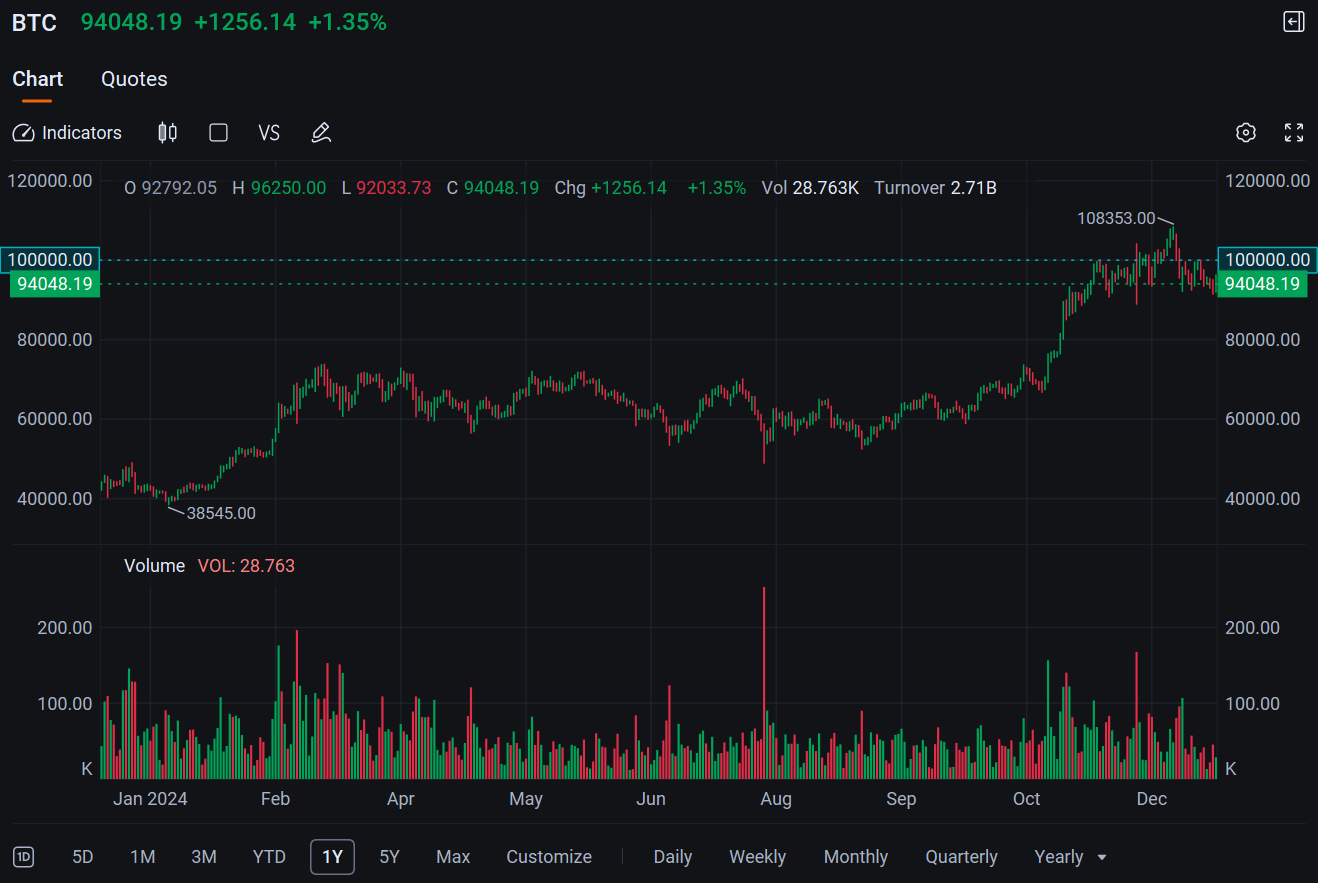Click the VOL: 28.763 value
The width and height of the screenshot is (1318, 883).
pyautogui.click(x=246, y=566)
